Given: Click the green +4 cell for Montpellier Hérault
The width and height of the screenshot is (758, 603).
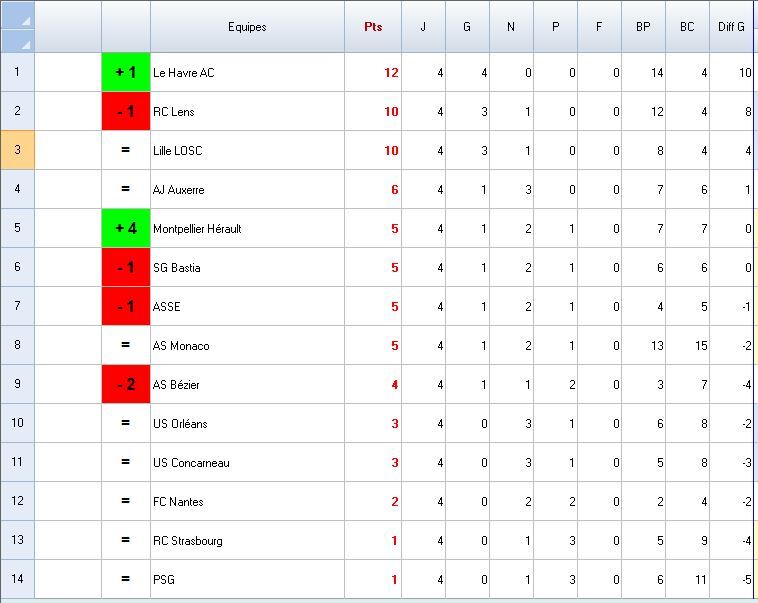Looking at the screenshot, I should pyautogui.click(x=126, y=228).
